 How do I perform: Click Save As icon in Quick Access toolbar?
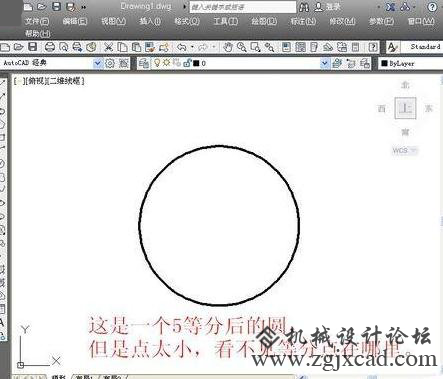click(x=70, y=6)
